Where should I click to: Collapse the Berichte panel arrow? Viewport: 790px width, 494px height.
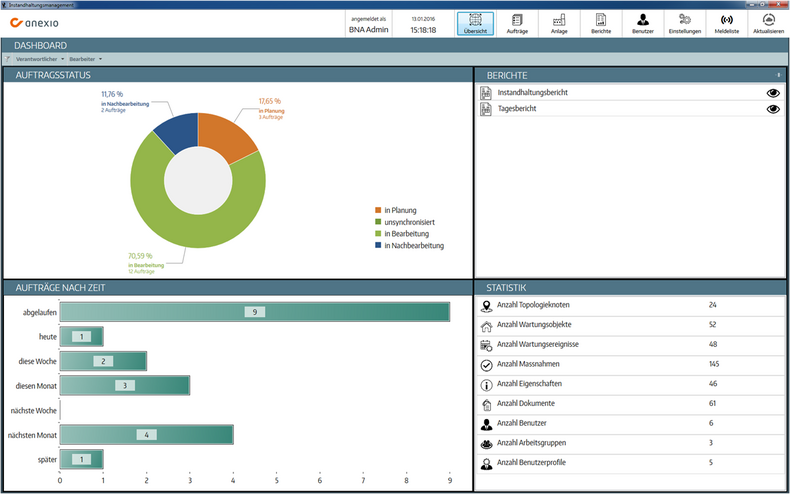point(778,75)
